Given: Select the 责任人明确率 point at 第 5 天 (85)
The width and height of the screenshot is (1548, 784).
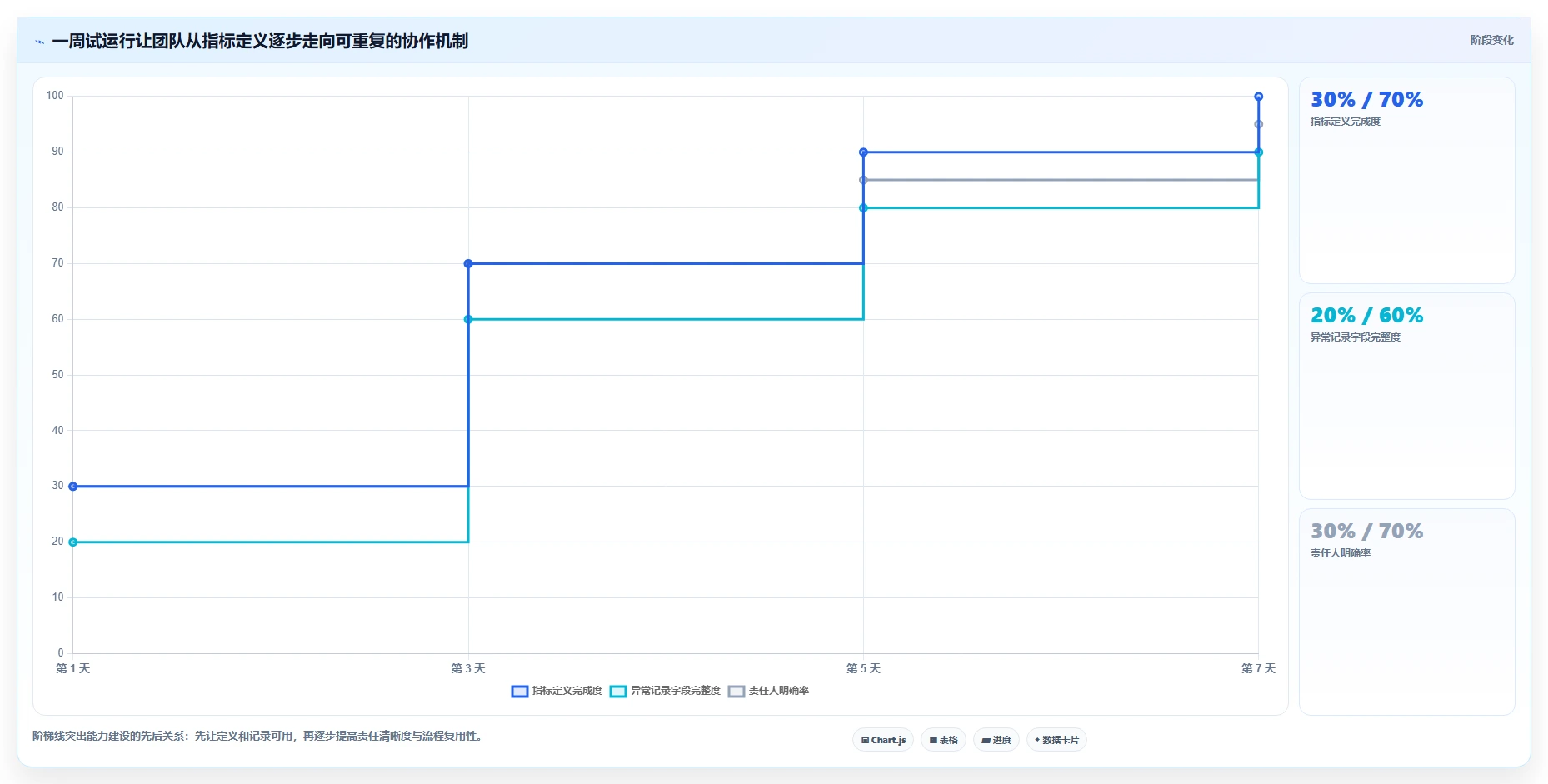Looking at the screenshot, I should [x=863, y=180].
